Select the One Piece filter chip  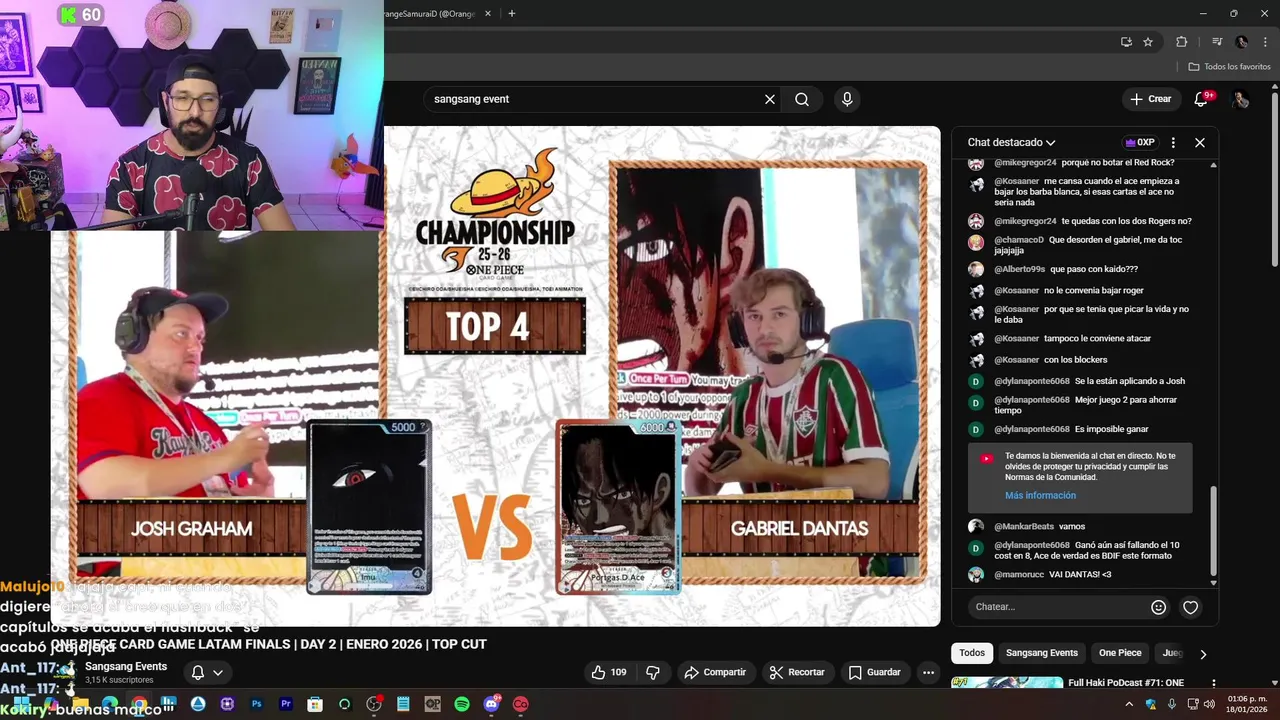coord(1120,653)
